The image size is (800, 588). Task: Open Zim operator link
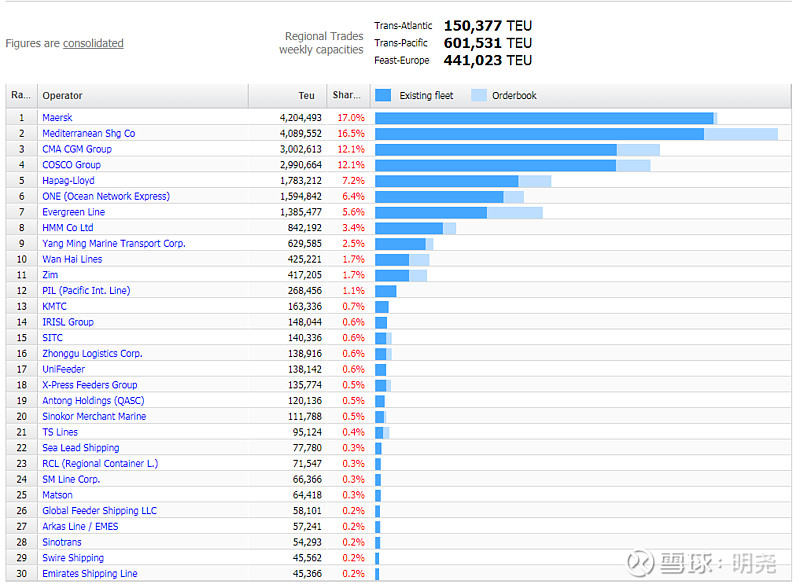[50, 275]
